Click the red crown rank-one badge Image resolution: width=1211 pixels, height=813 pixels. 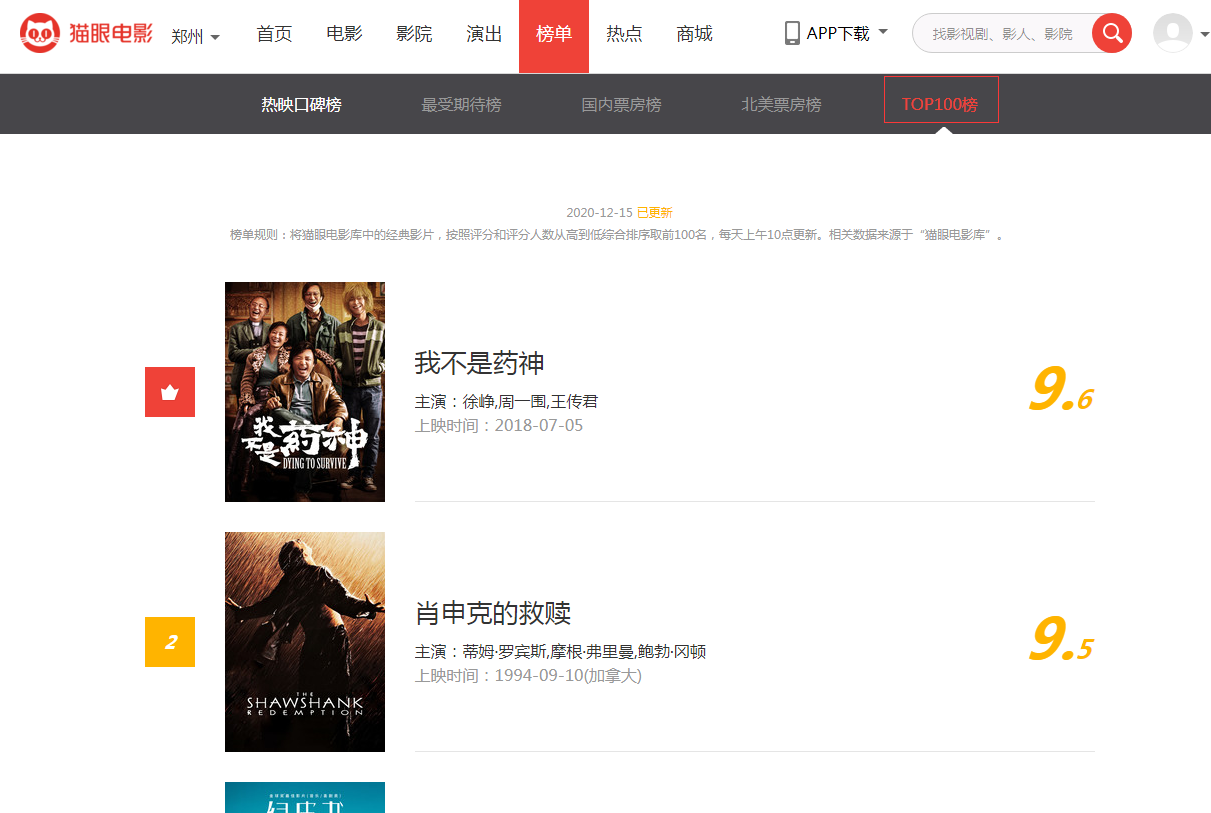point(170,392)
